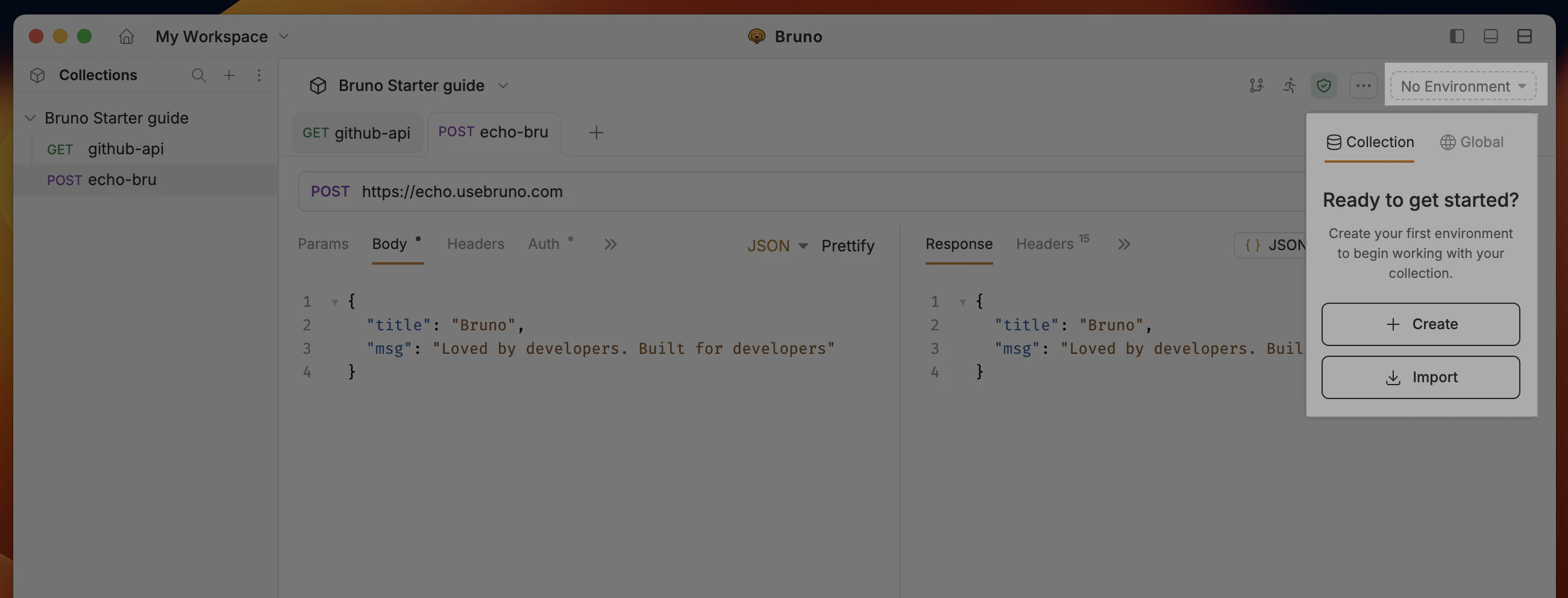
Task: Toggle the left sidebar layout icon
Action: tap(1457, 37)
